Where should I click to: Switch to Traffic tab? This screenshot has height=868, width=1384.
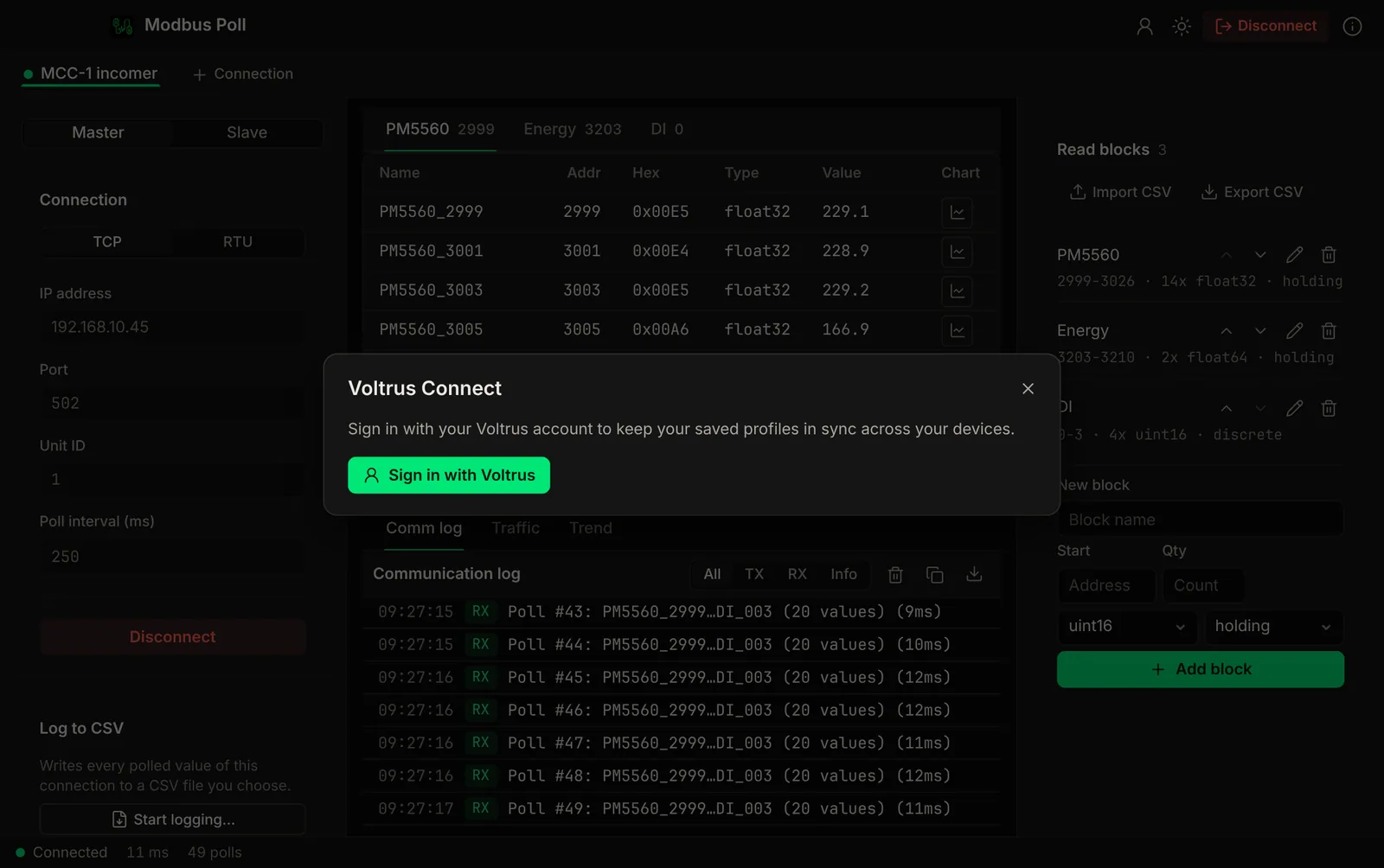(516, 528)
